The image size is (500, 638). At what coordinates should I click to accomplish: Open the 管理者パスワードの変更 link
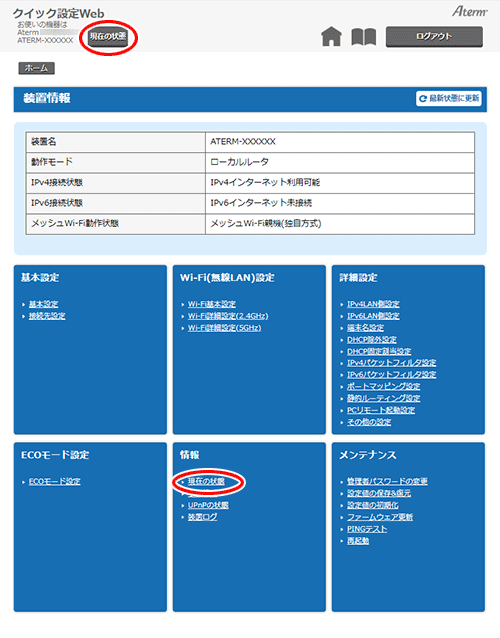(387, 481)
